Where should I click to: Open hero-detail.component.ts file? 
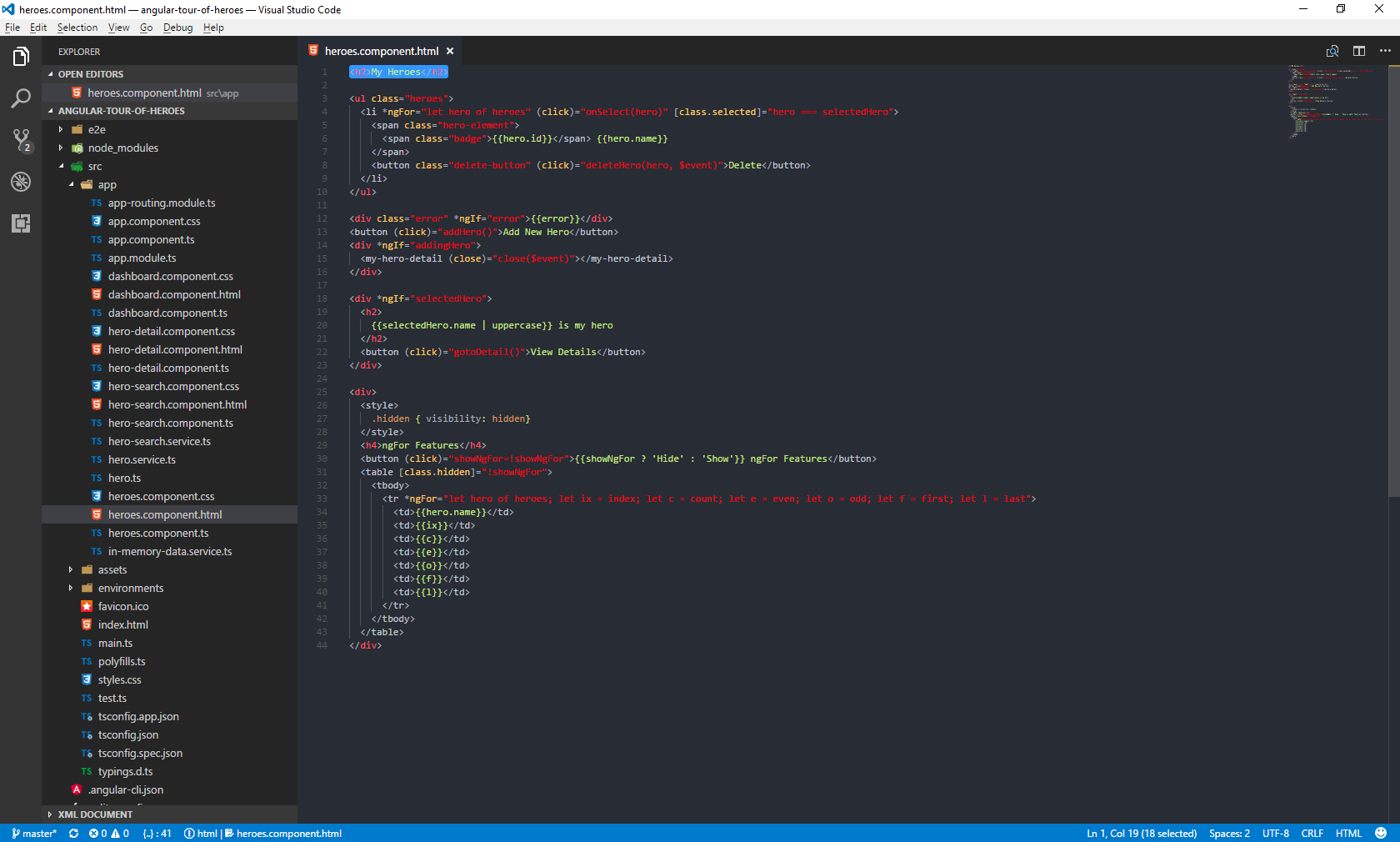click(167, 368)
